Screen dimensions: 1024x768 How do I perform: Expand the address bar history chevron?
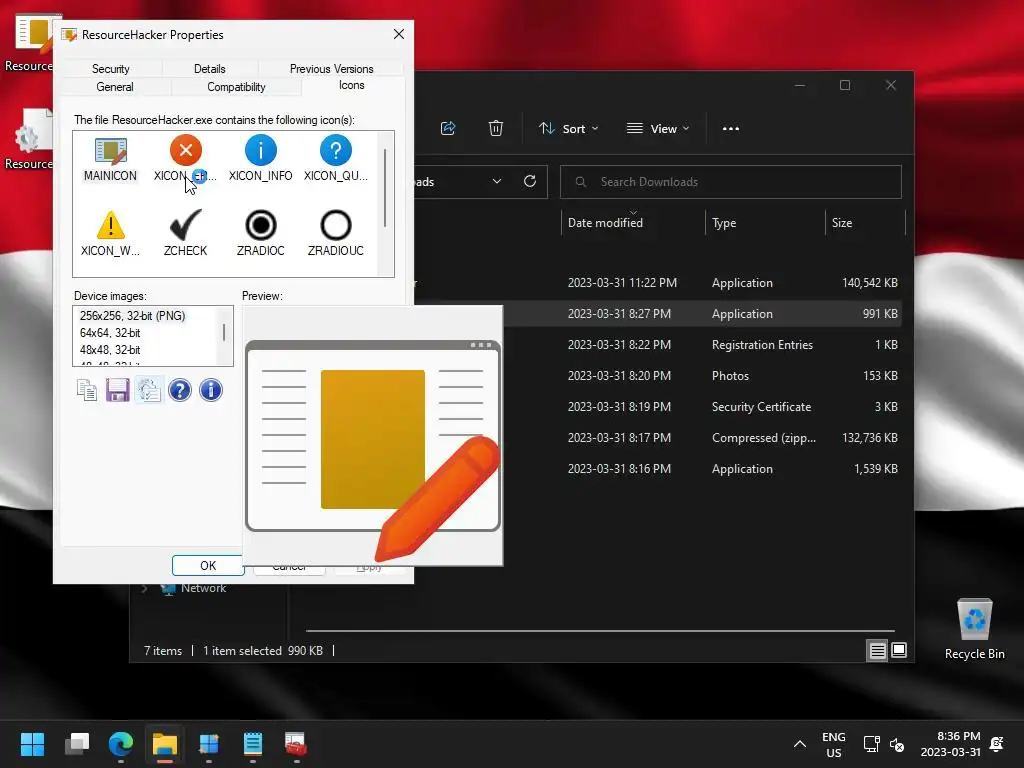497,182
